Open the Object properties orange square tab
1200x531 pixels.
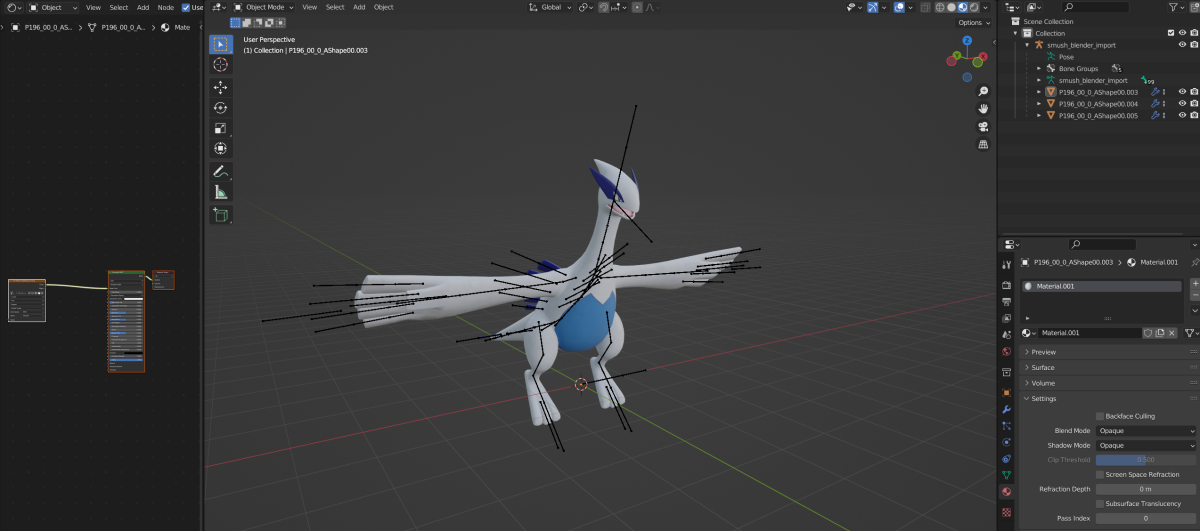coord(1006,392)
